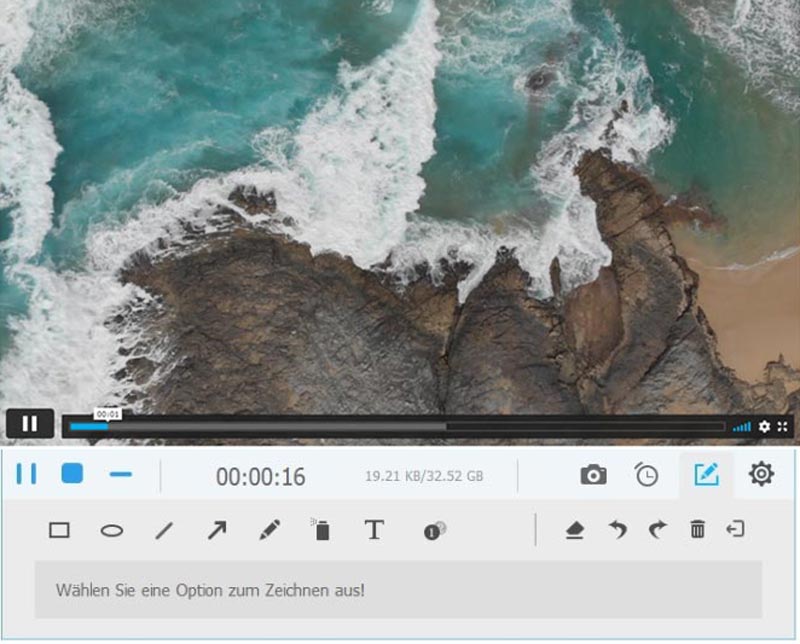Exit the drawing toolbar
The width and height of the screenshot is (800, 644).
pos(736,529)
